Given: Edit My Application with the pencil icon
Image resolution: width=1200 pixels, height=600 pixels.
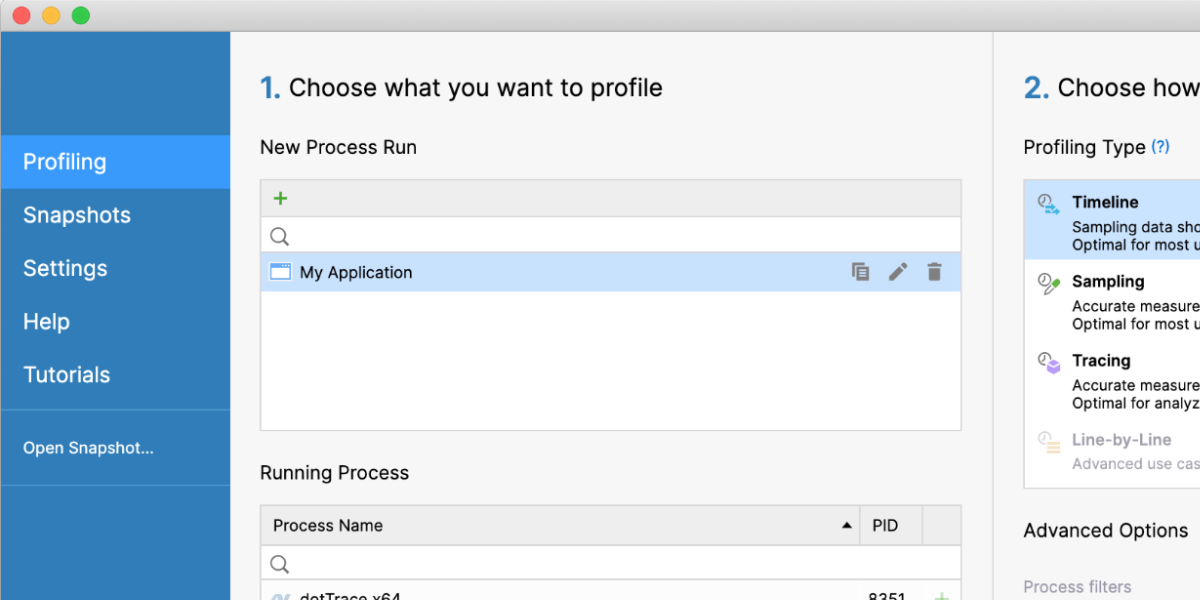Looking at the screenshot, I should [898, 272].
